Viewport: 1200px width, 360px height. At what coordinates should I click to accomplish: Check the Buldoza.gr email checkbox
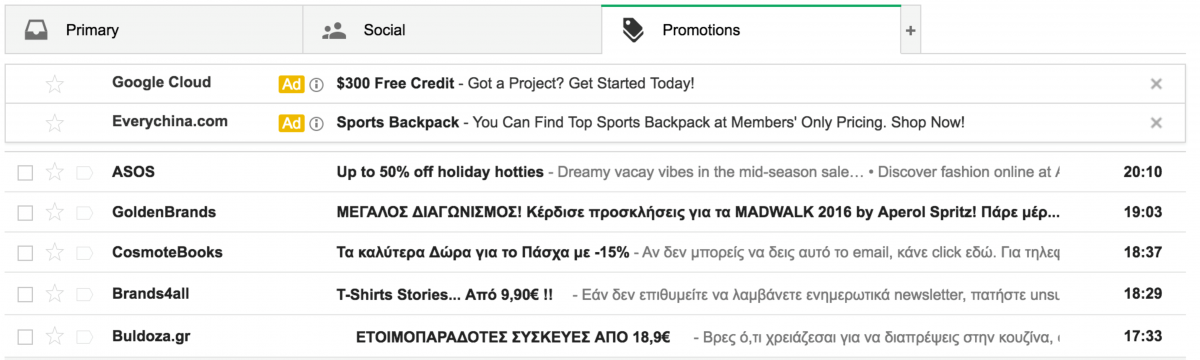(x=25, y=336)
